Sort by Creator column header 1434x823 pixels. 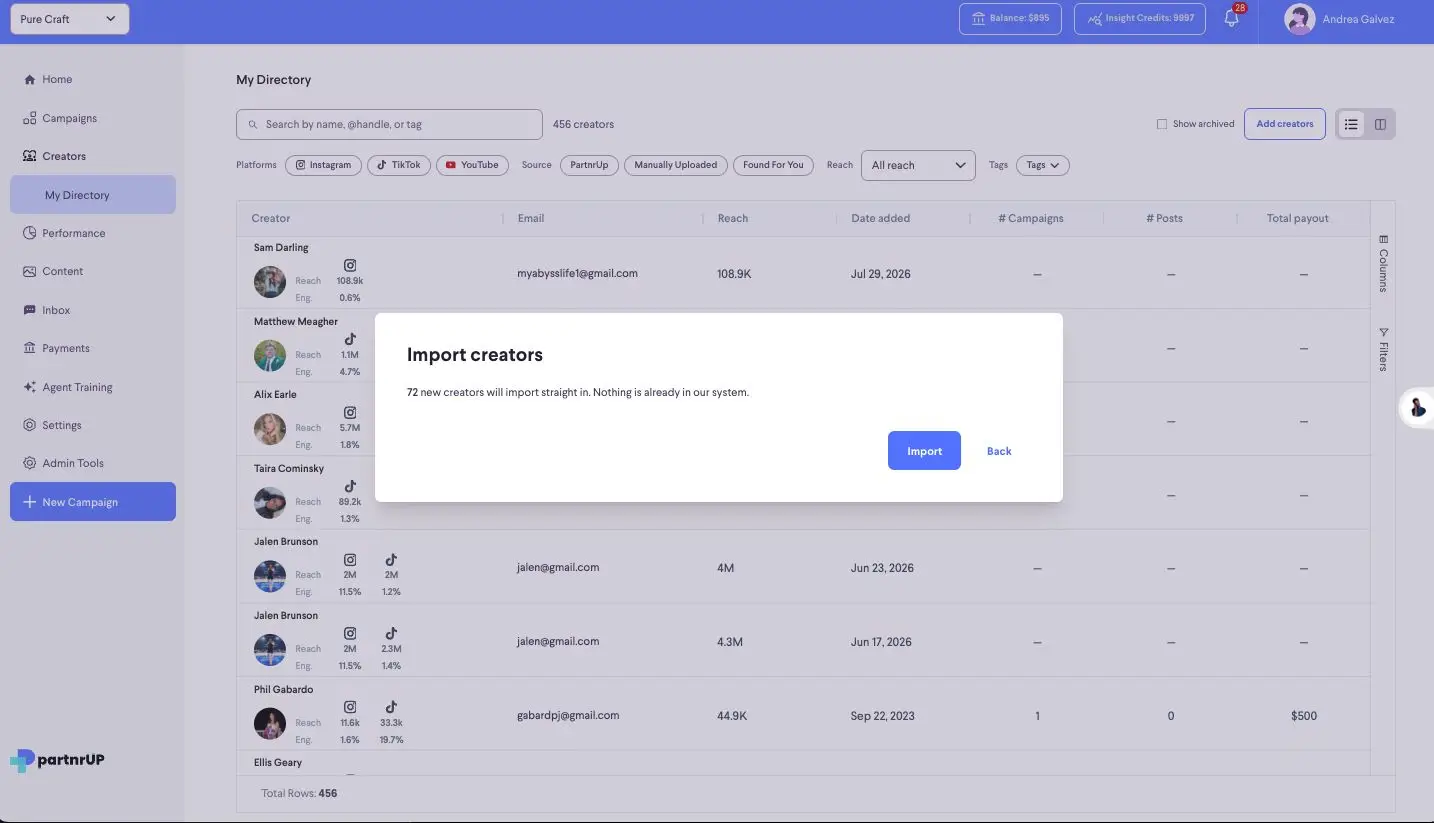[271, 218]
